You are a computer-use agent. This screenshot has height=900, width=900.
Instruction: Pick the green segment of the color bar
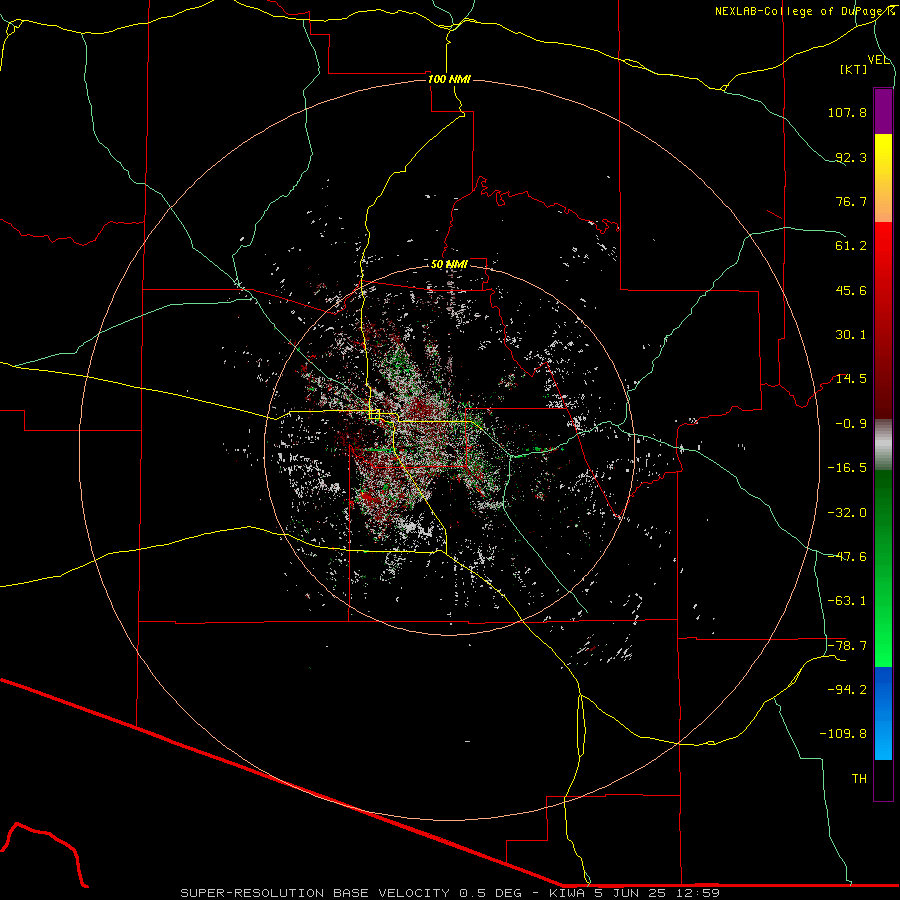click(883, 568)
